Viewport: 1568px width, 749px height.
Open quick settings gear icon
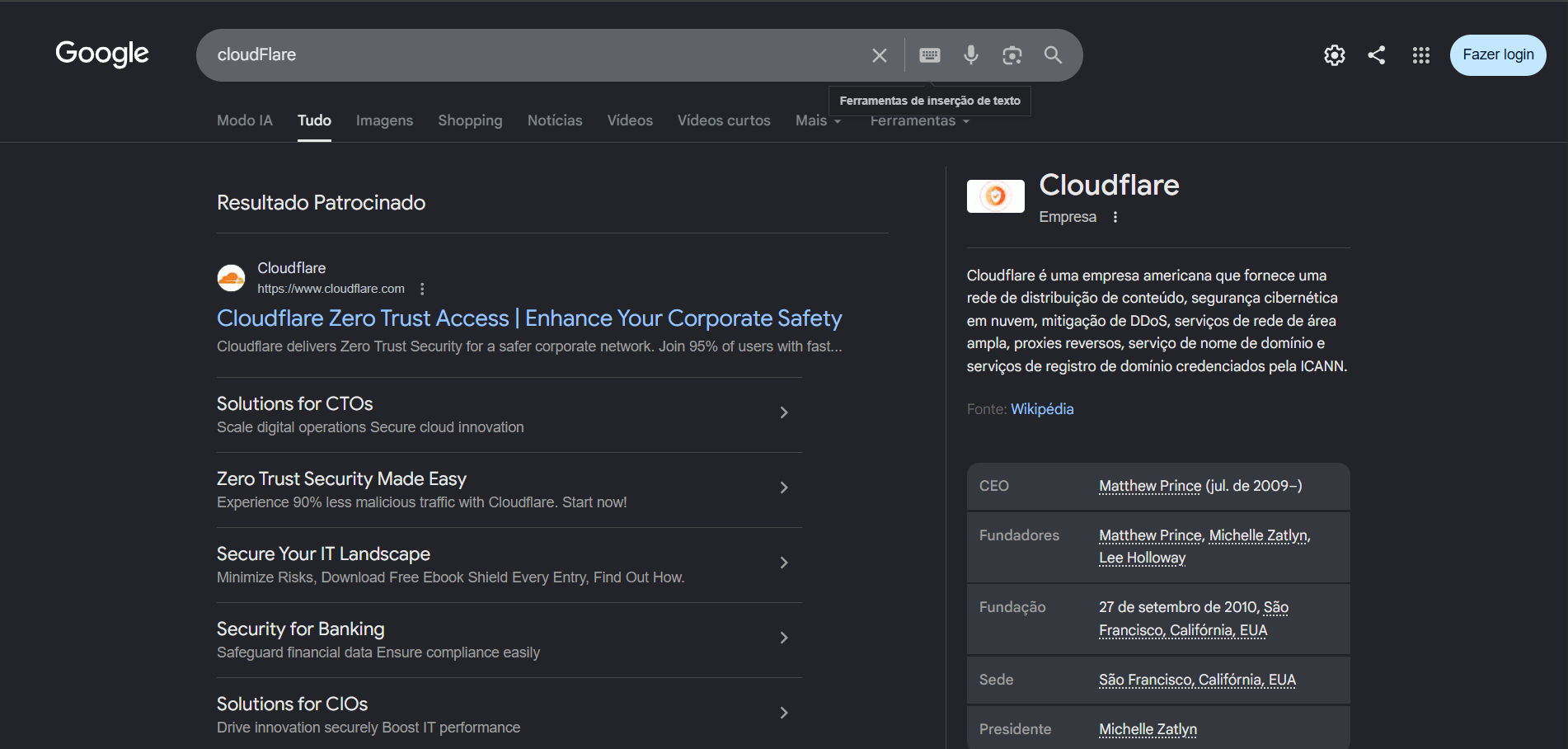[1335, 55]
